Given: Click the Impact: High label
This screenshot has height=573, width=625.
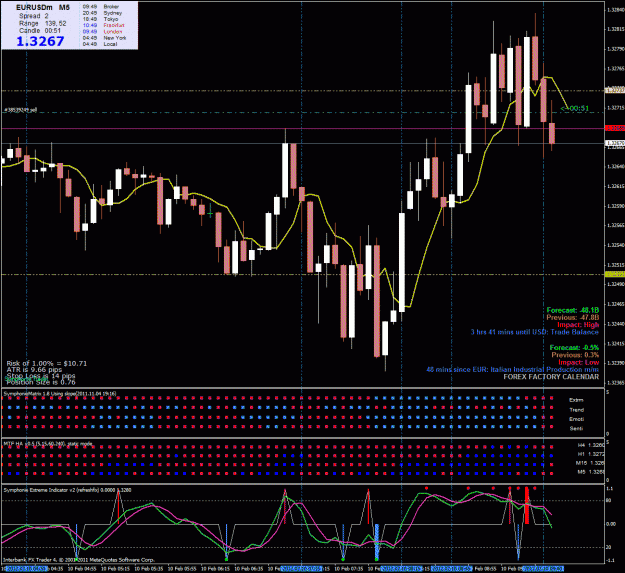Looking at the screenshot, I should [x=578, y=325].
